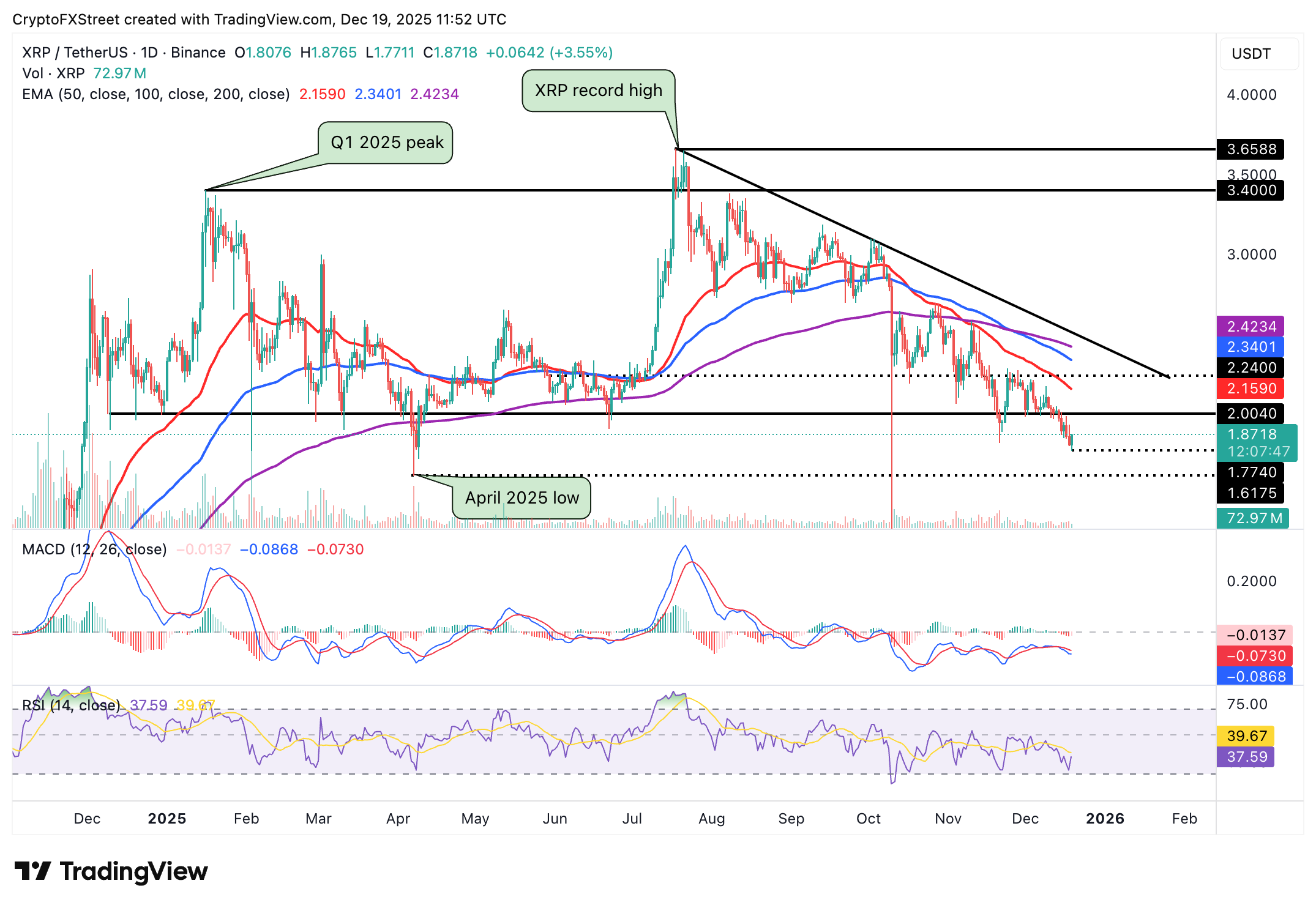This screenshot has height=908, width=1316.
Task: Click the Vol XRP legend label
Action: pyautogui.click(x=53, y=73)
